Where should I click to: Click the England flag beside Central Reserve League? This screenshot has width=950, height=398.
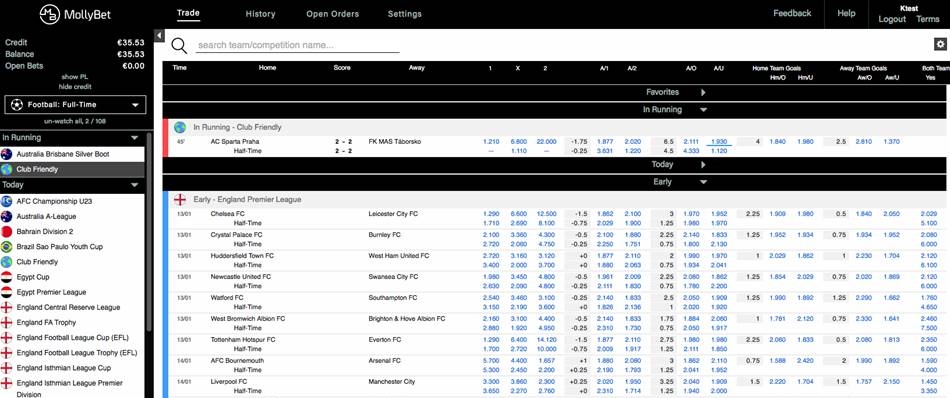click(x=7, y=307)
